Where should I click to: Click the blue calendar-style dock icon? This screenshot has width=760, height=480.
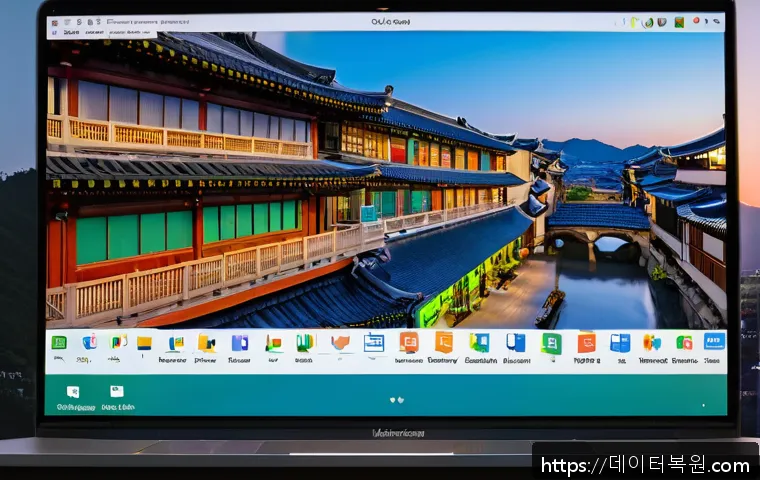point(374,343)
